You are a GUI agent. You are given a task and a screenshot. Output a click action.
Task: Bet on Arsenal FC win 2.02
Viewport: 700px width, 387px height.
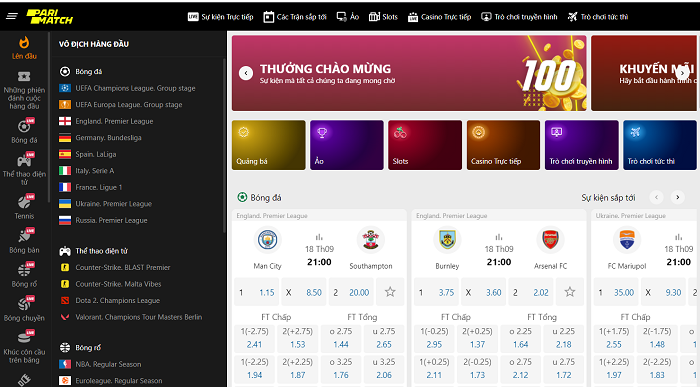[x=531, y=292]
